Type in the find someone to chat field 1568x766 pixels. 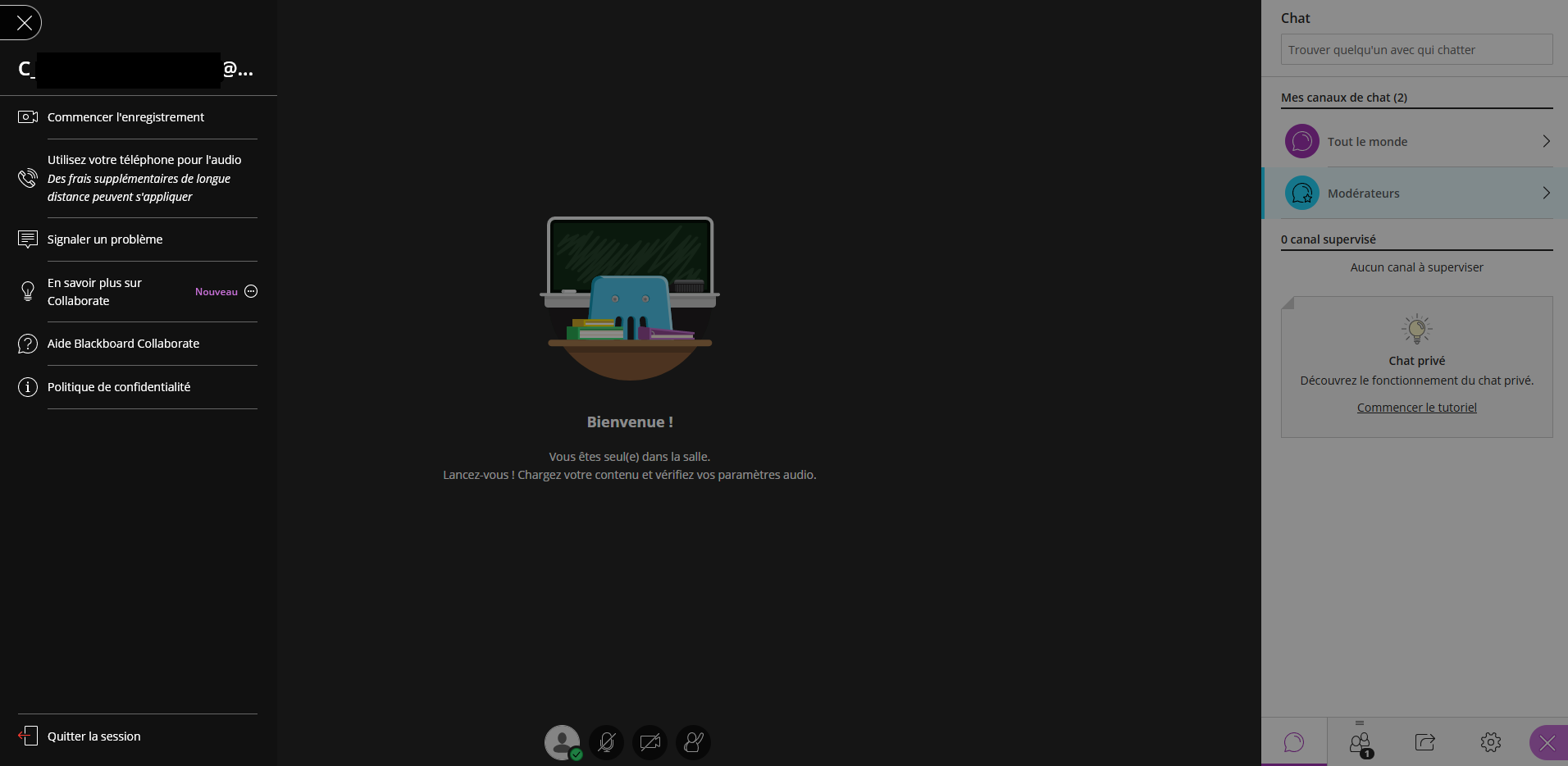tap(1416, 50)
